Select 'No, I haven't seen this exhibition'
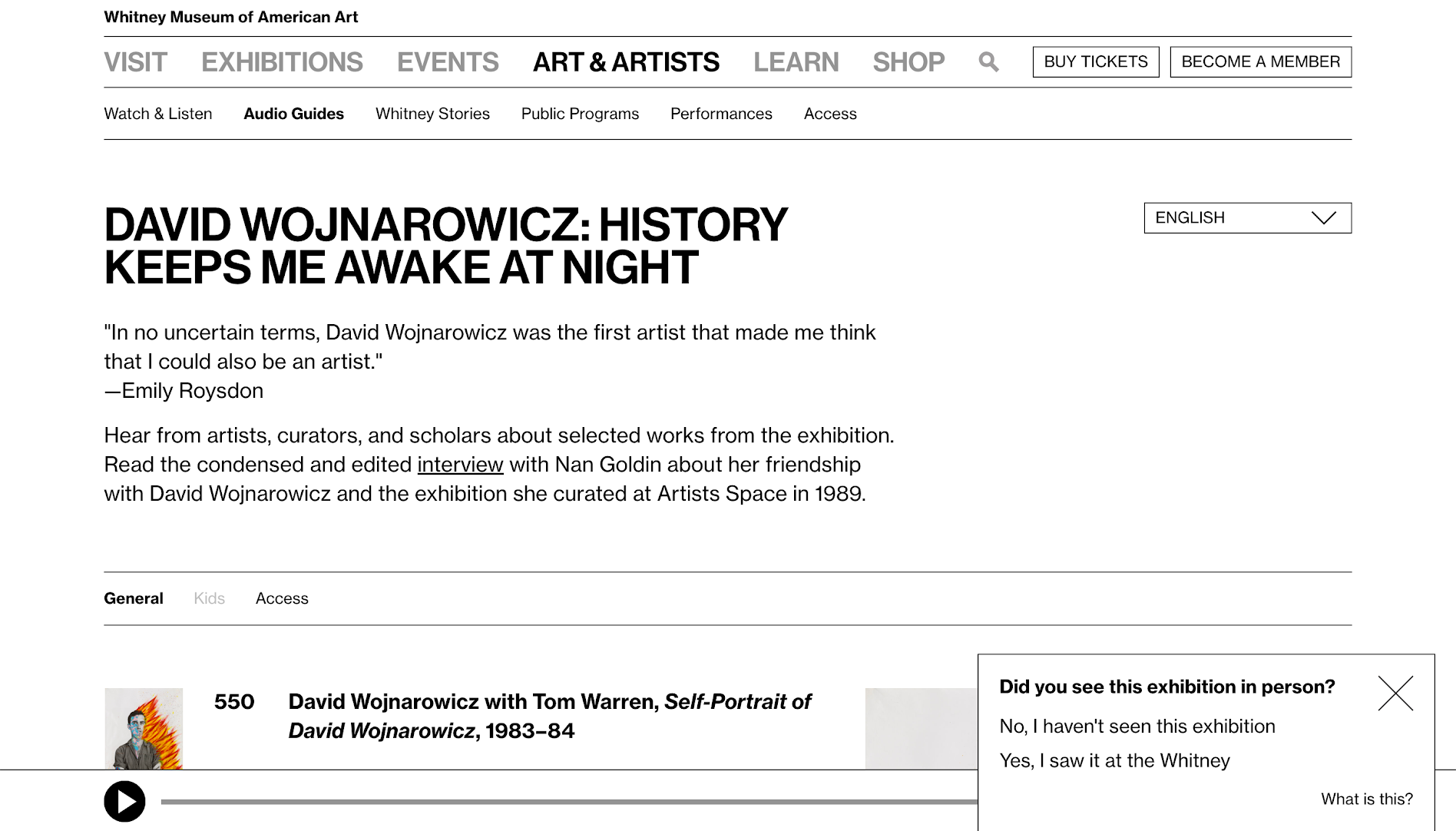 [1137, 726]
